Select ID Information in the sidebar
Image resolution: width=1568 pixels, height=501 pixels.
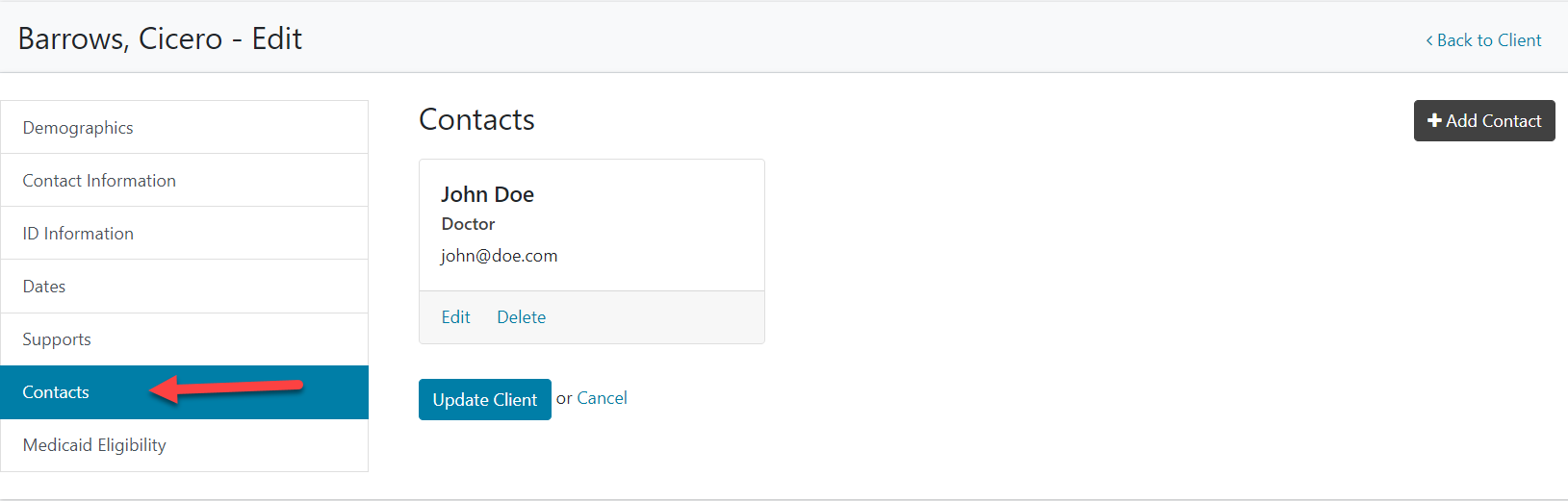(x=78, y=234)
